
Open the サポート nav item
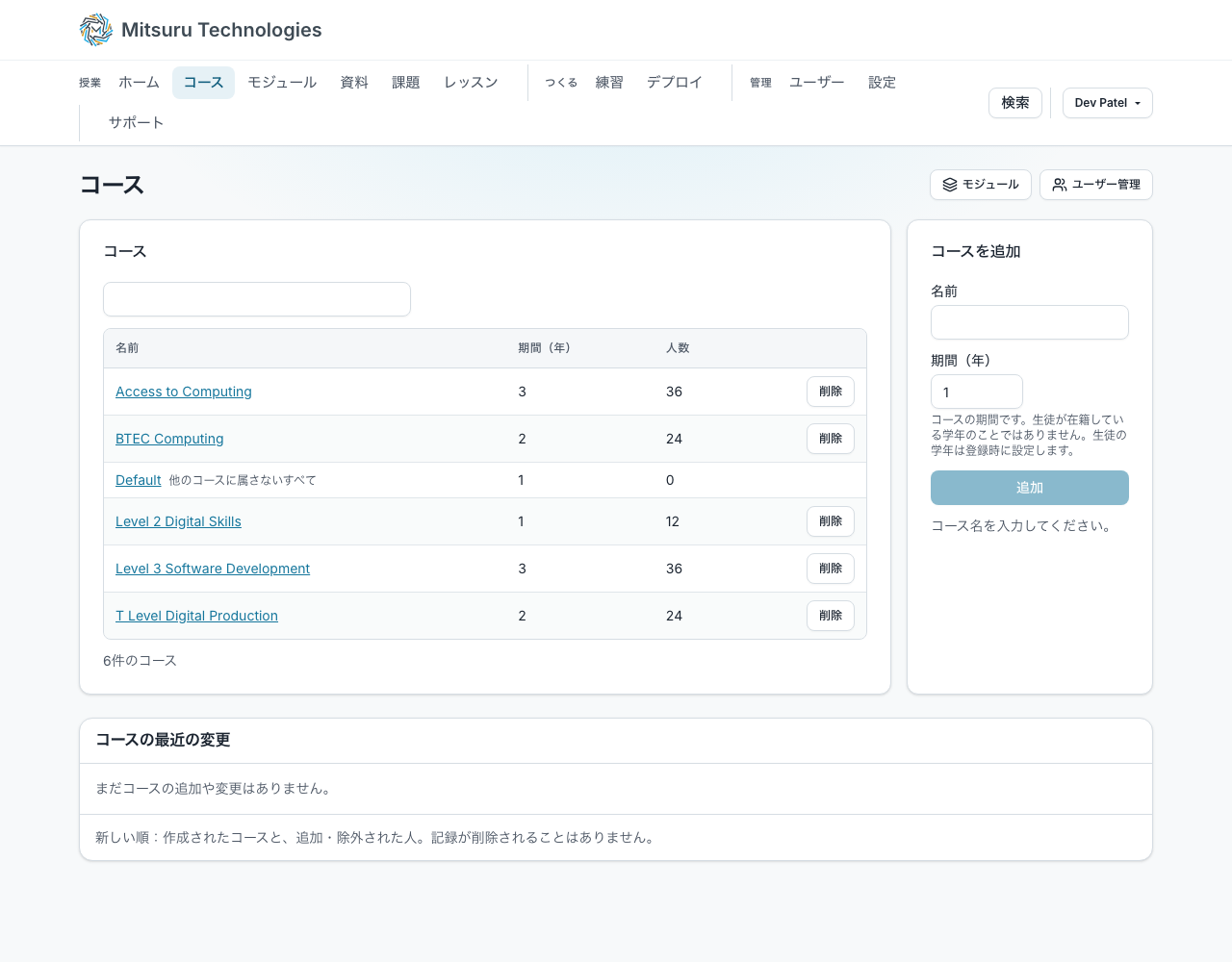click(x=136, y=123)
